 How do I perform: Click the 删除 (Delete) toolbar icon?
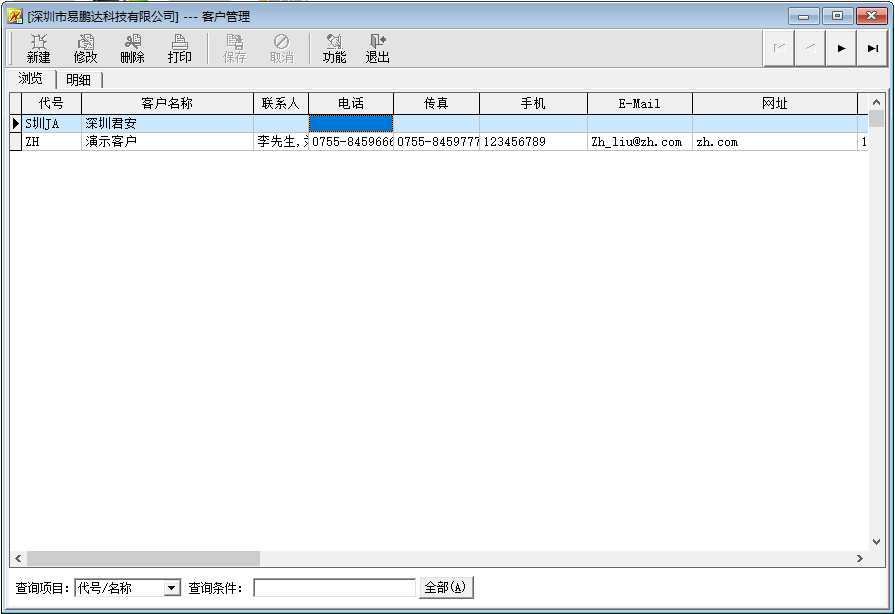[x=132, y=48]
